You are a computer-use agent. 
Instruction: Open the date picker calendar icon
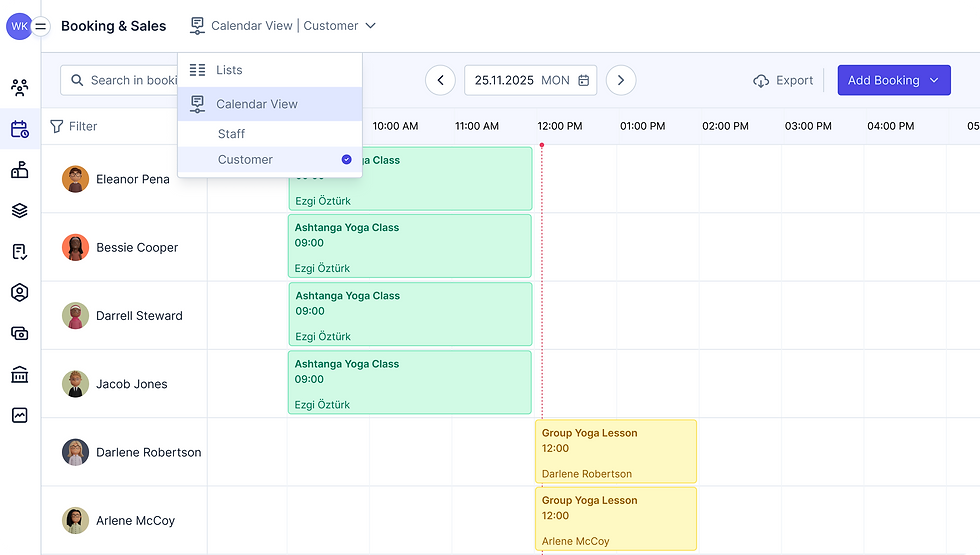584,81
